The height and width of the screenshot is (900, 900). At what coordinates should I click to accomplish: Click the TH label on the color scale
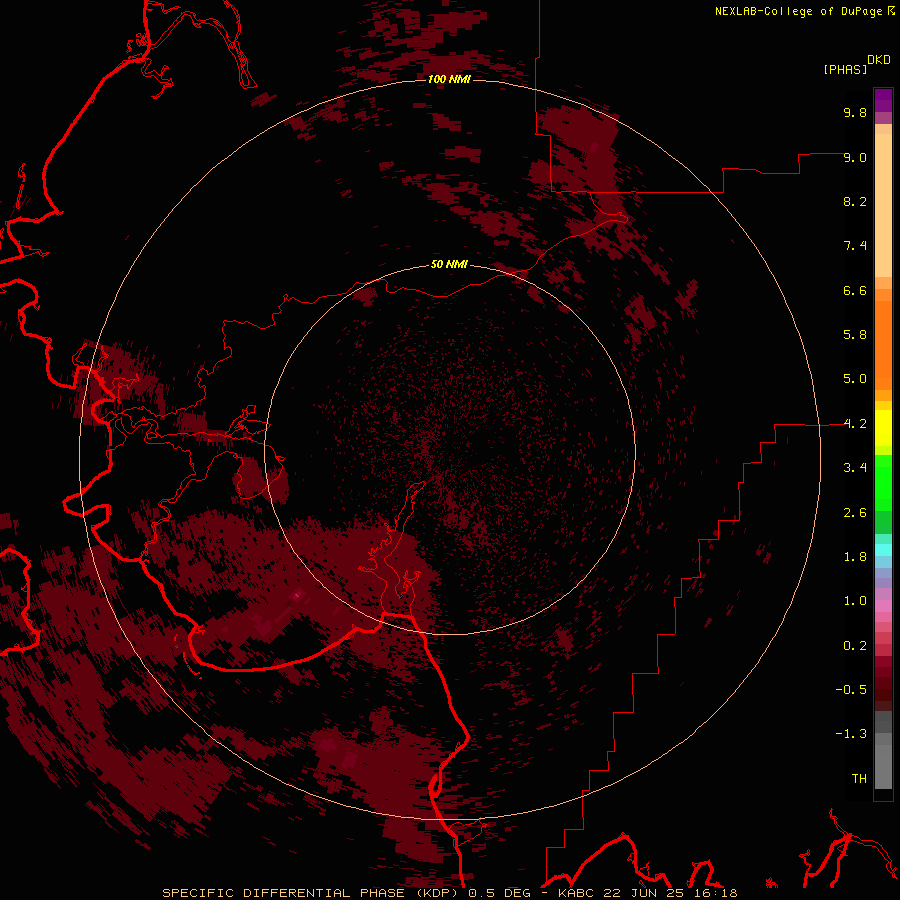[859, 779]
